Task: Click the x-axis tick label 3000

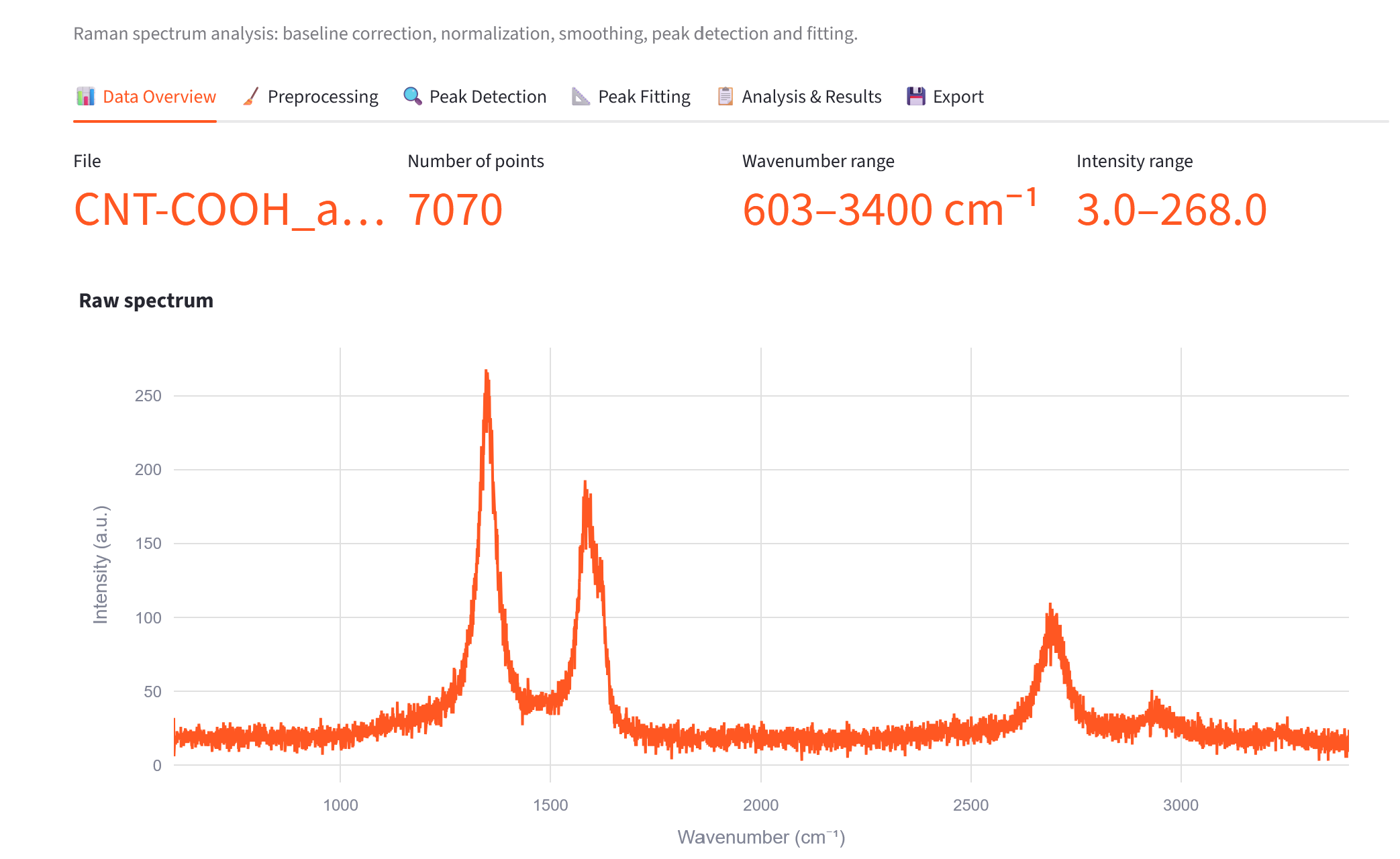Action: (1181, 805)
